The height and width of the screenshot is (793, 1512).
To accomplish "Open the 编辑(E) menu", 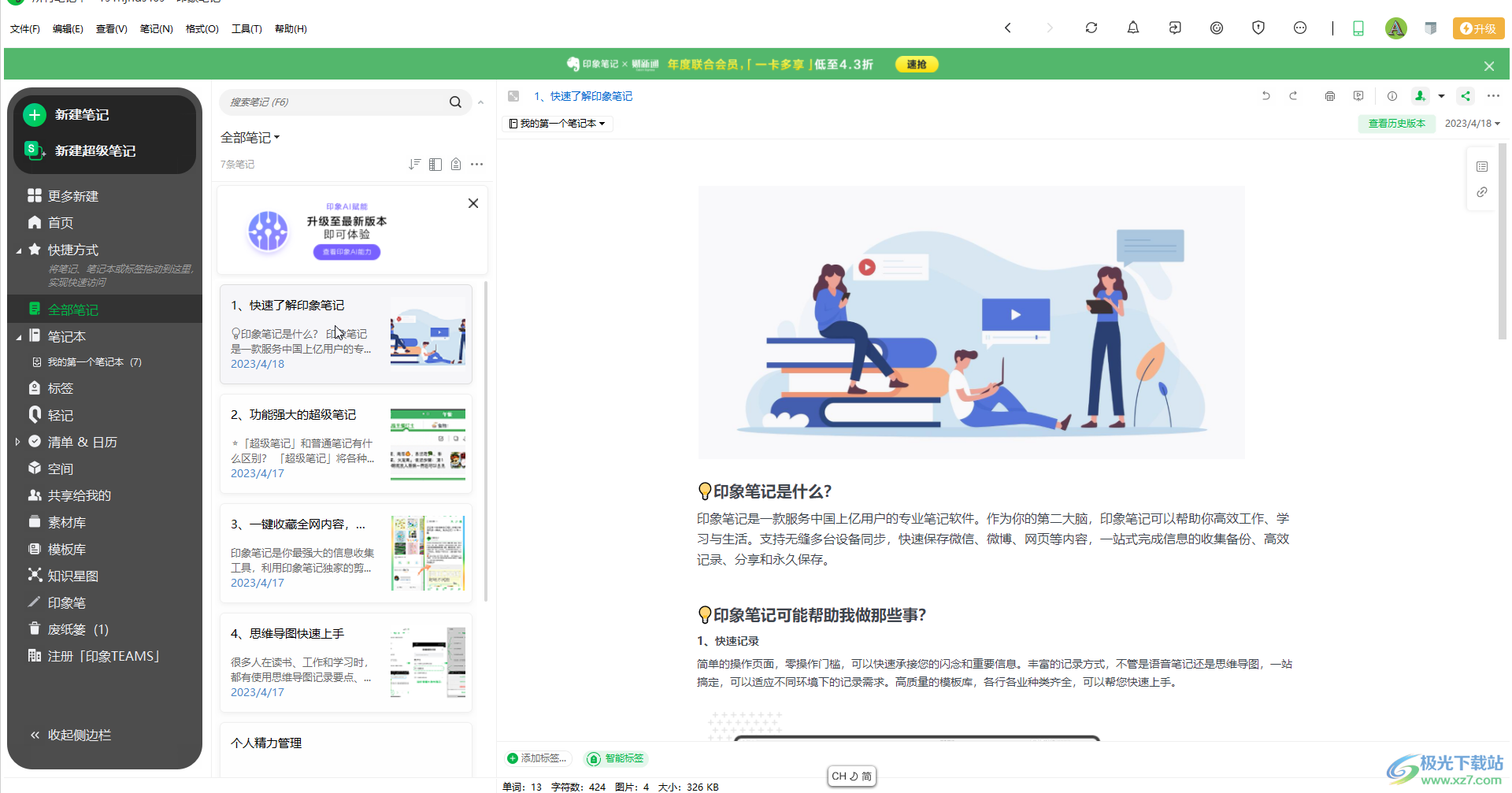I will pos(68,28).
